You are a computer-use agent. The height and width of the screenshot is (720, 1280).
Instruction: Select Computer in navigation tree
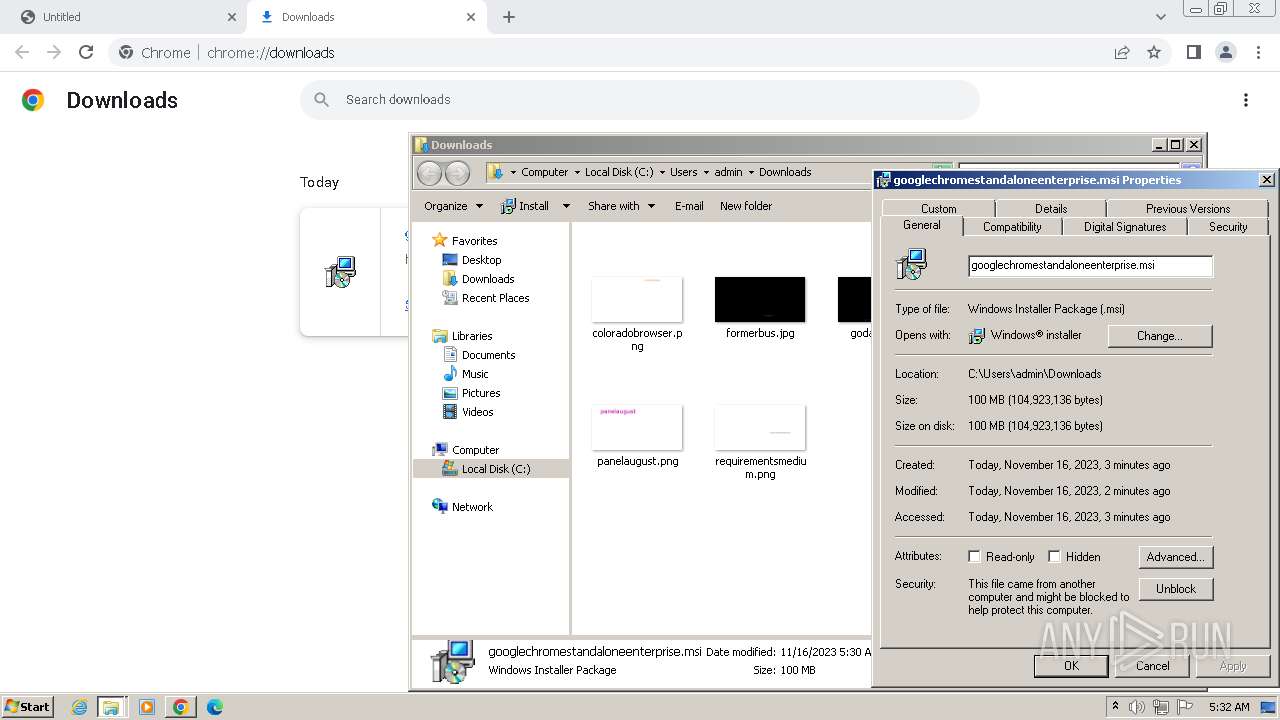pos(475,450)
